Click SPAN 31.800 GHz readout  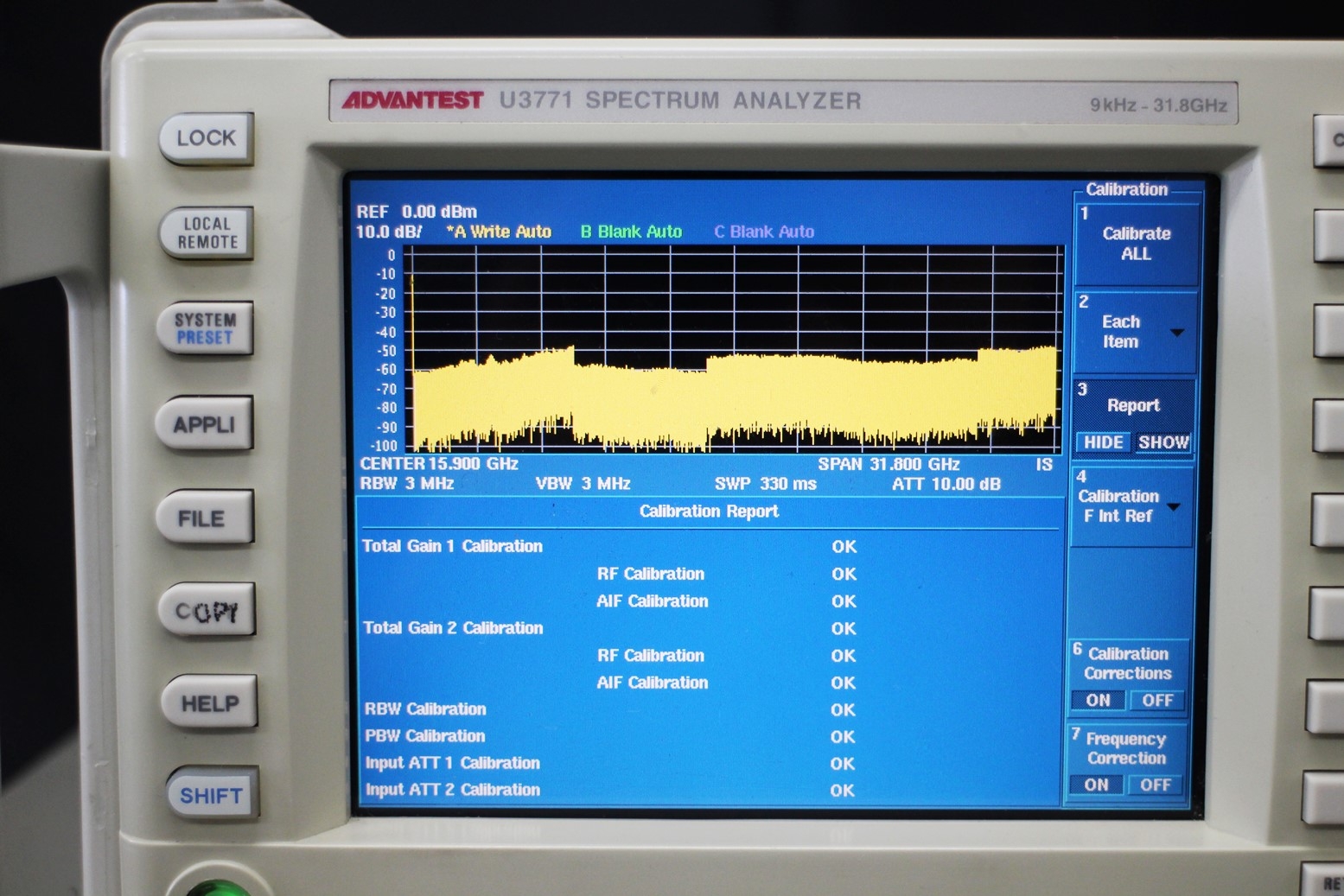pyautogui.click(x=889, y=464)
